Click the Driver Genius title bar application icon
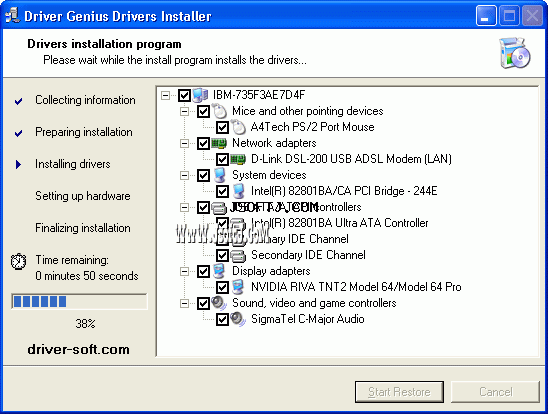This screenshot has height=414, width=548. (13, 16)
